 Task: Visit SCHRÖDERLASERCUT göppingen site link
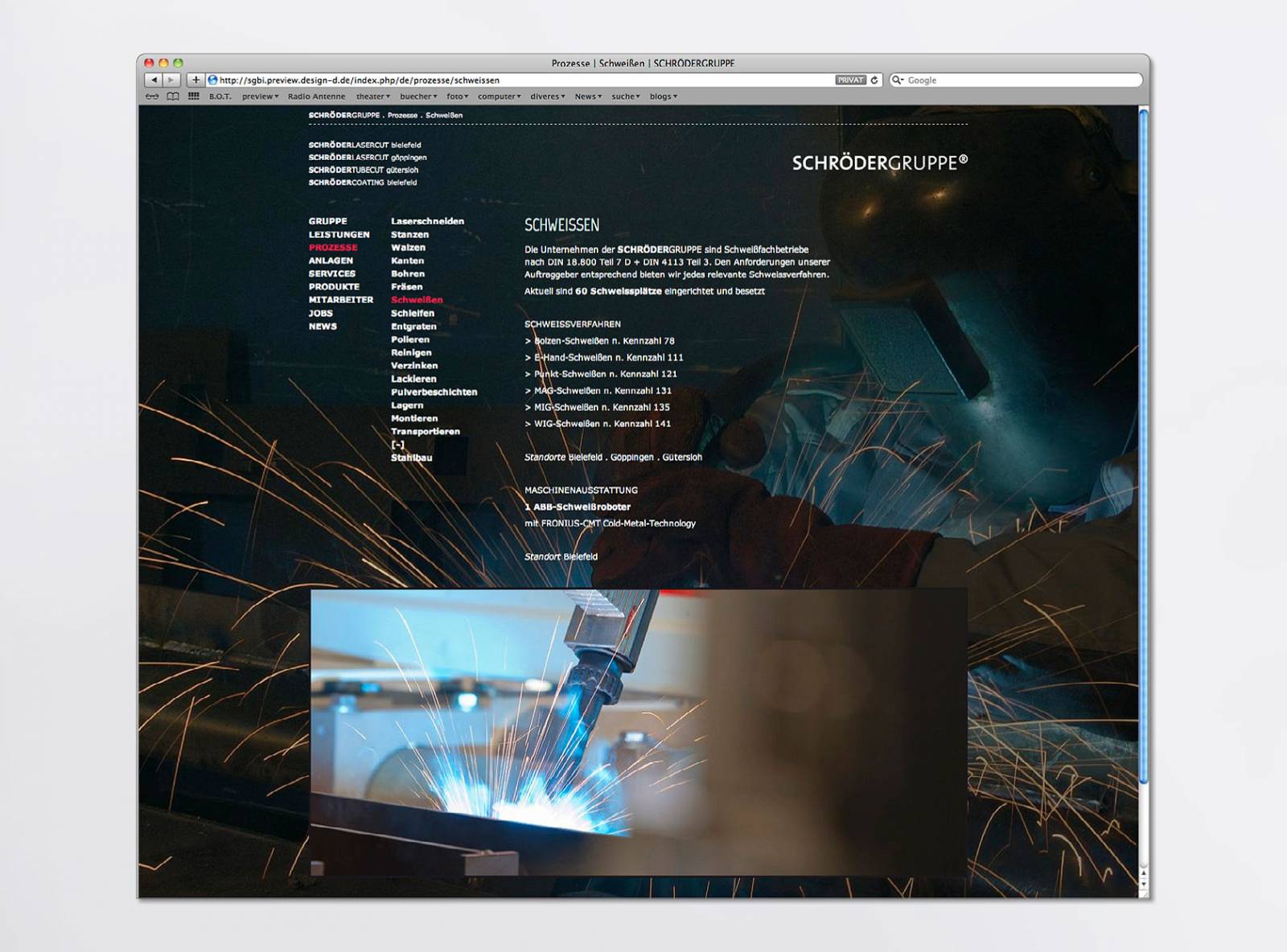(x=368, y=158)
